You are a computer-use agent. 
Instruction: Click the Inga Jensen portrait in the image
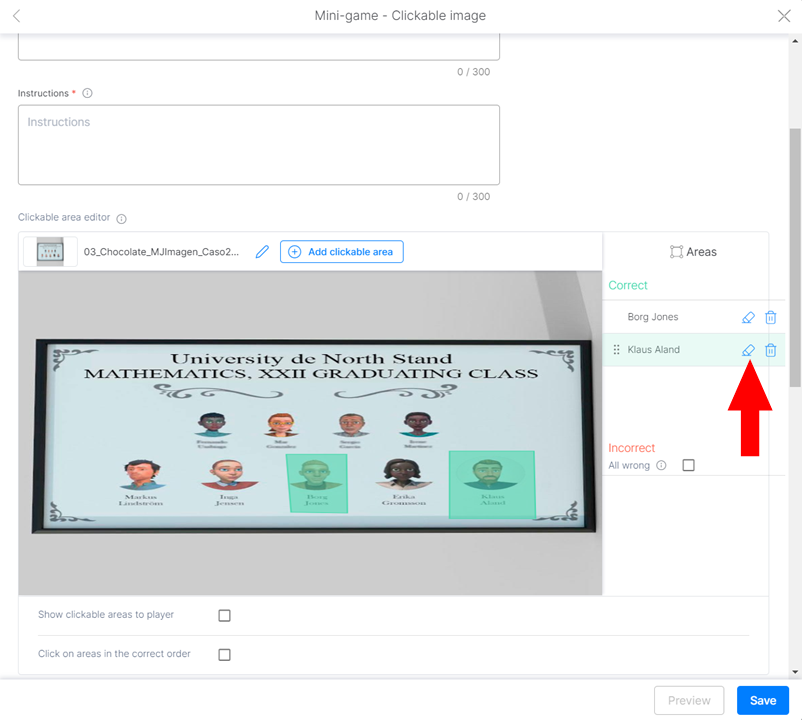click(x=229, y=475)
